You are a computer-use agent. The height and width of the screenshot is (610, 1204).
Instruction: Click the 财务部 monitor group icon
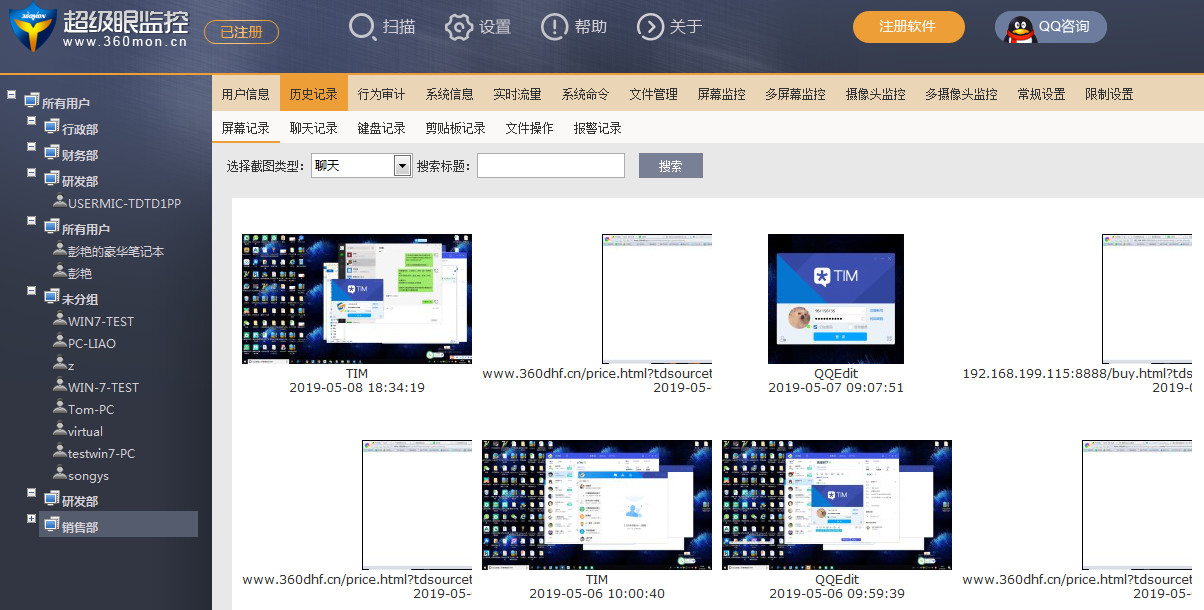(52, 152)
